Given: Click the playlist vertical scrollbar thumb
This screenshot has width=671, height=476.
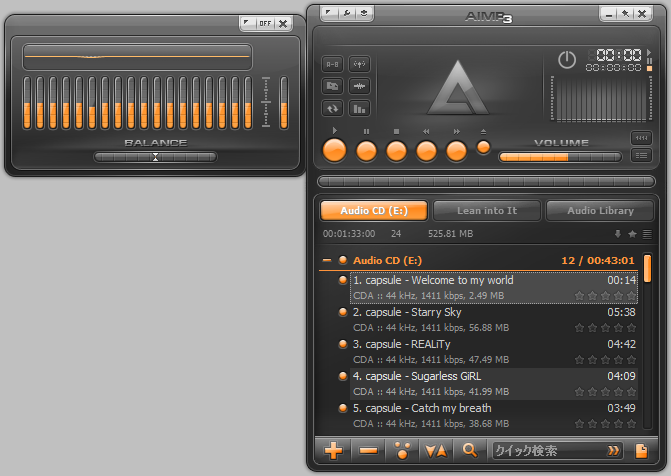Looking at the screenshot, I should pyautogui.click(x=647, y=268).
